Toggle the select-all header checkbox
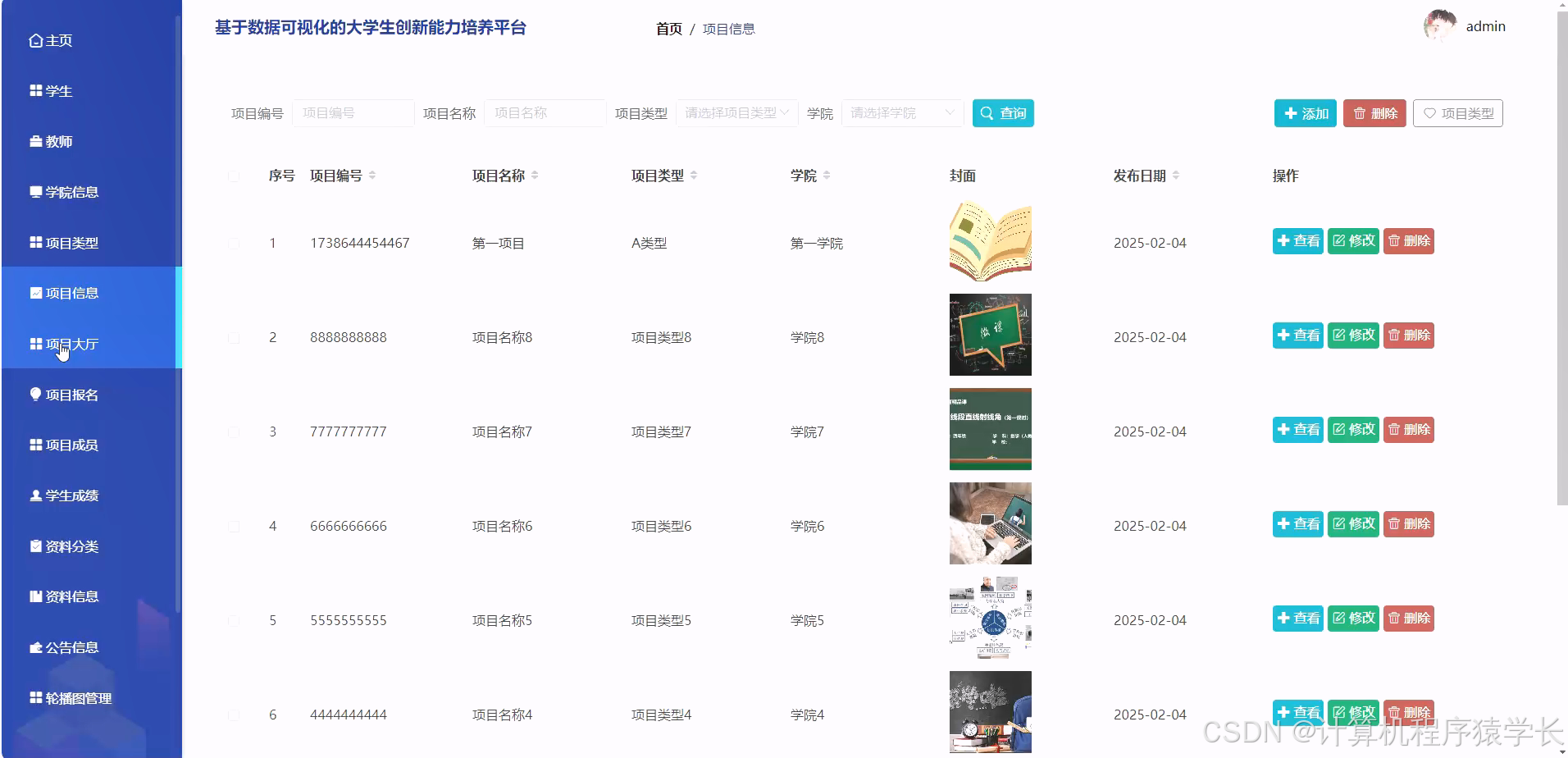This screenshot has height=758, width=1568. [x=234, y=176]
